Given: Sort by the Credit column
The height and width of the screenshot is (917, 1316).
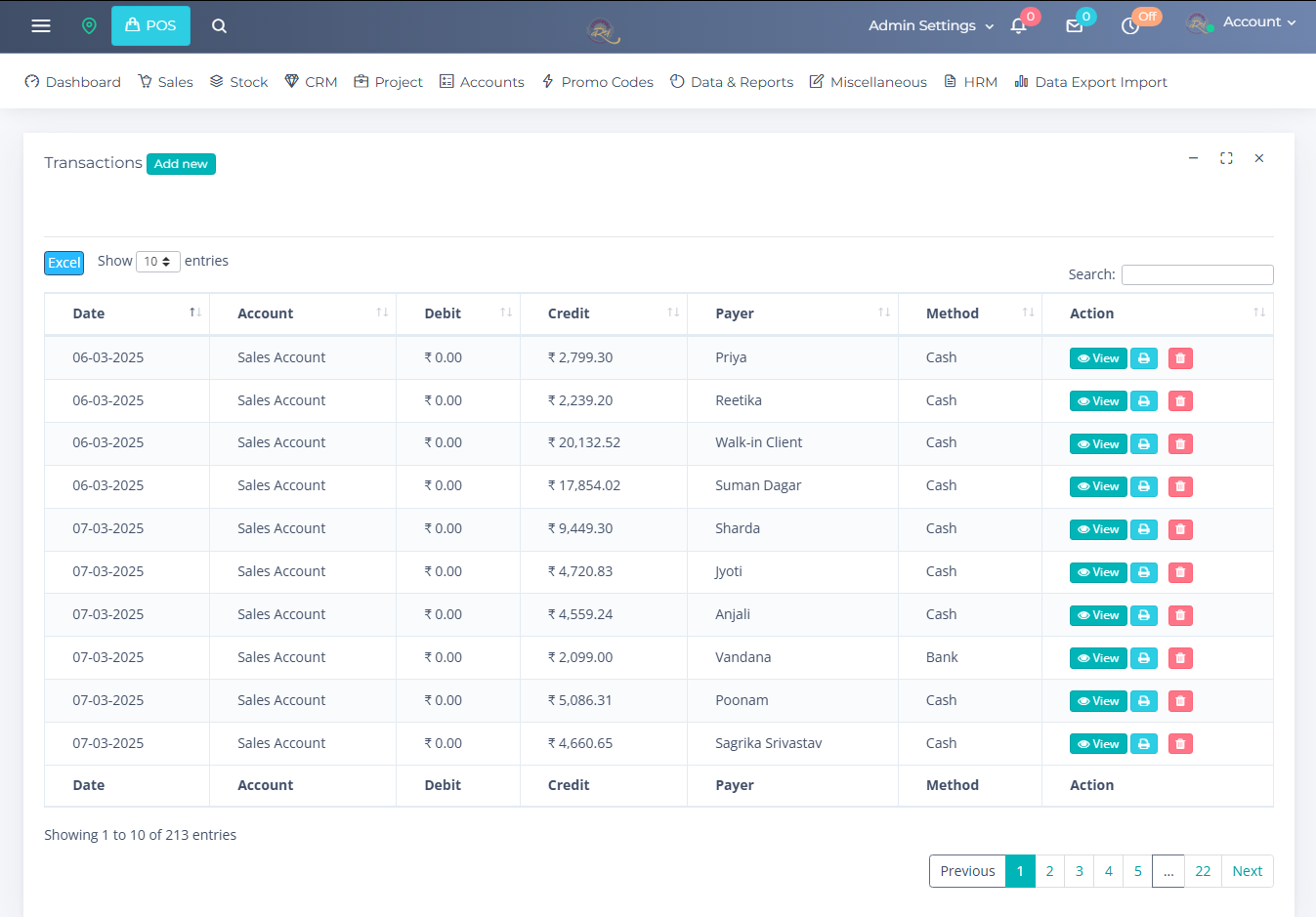Looking at the screenshot, I should (604, 313).
